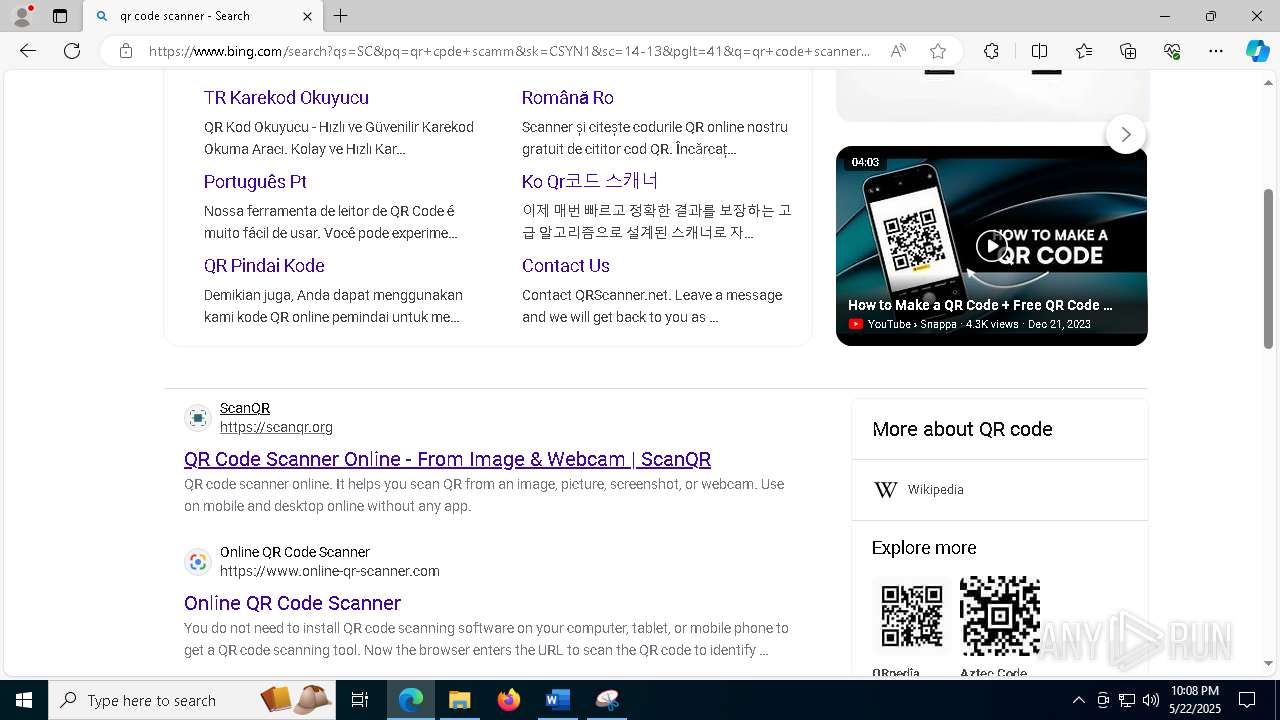1280x720 pixels.
Task: Open the How to Make a QR Code video title
Action: [980, 305]
